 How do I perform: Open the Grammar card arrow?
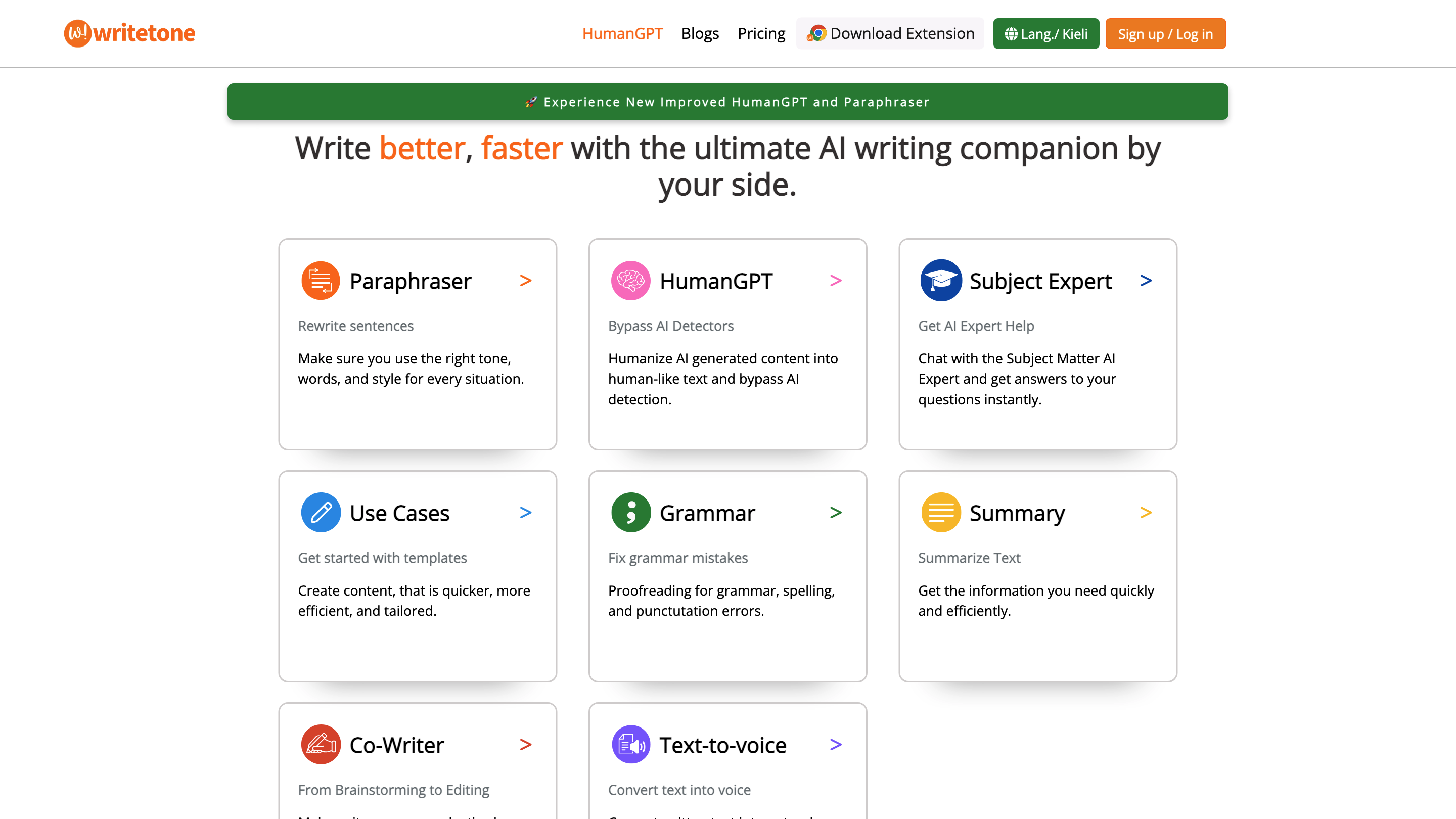[x=836, y=513]
